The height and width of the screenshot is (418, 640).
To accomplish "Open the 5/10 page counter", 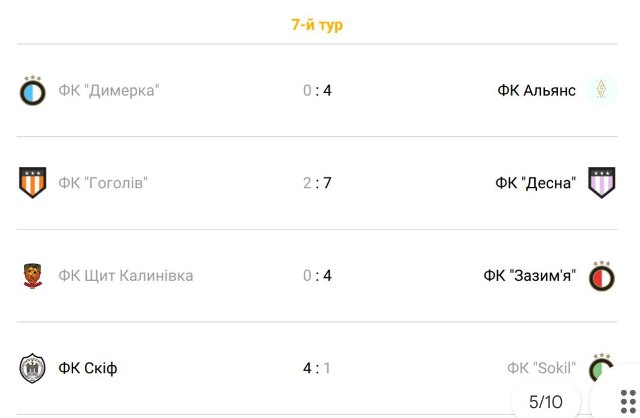I will [x=546, y=402].
